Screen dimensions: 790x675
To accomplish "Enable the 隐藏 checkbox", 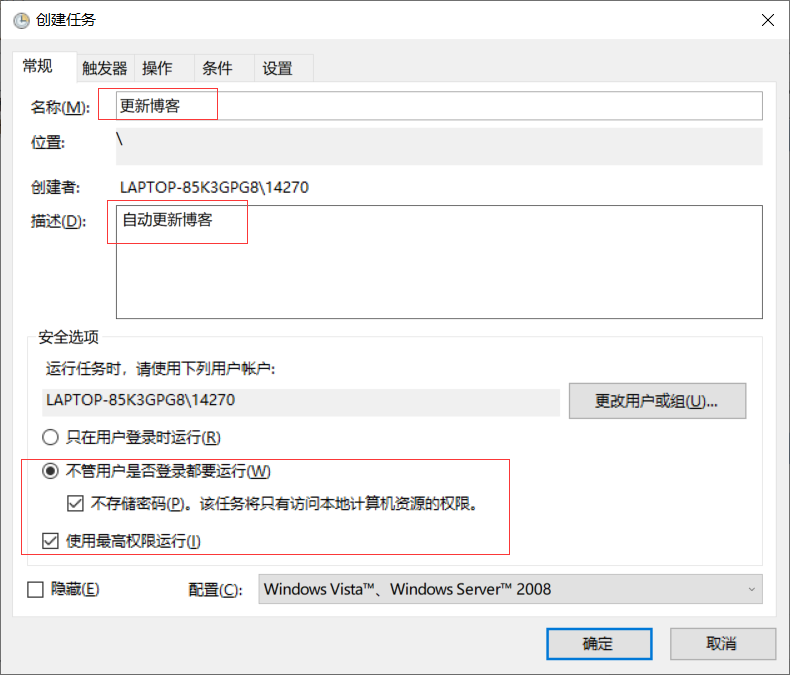I will pos(35,589).
